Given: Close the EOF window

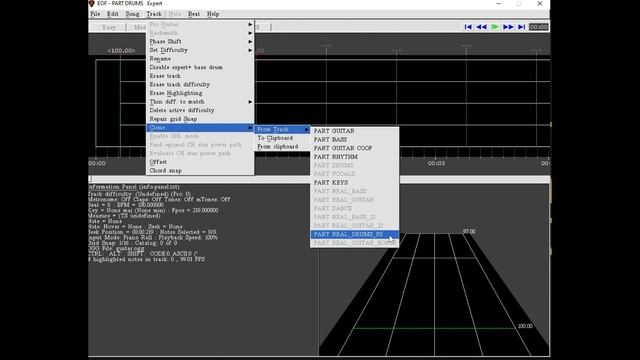Looking at the screenshot, I should 540,4.
